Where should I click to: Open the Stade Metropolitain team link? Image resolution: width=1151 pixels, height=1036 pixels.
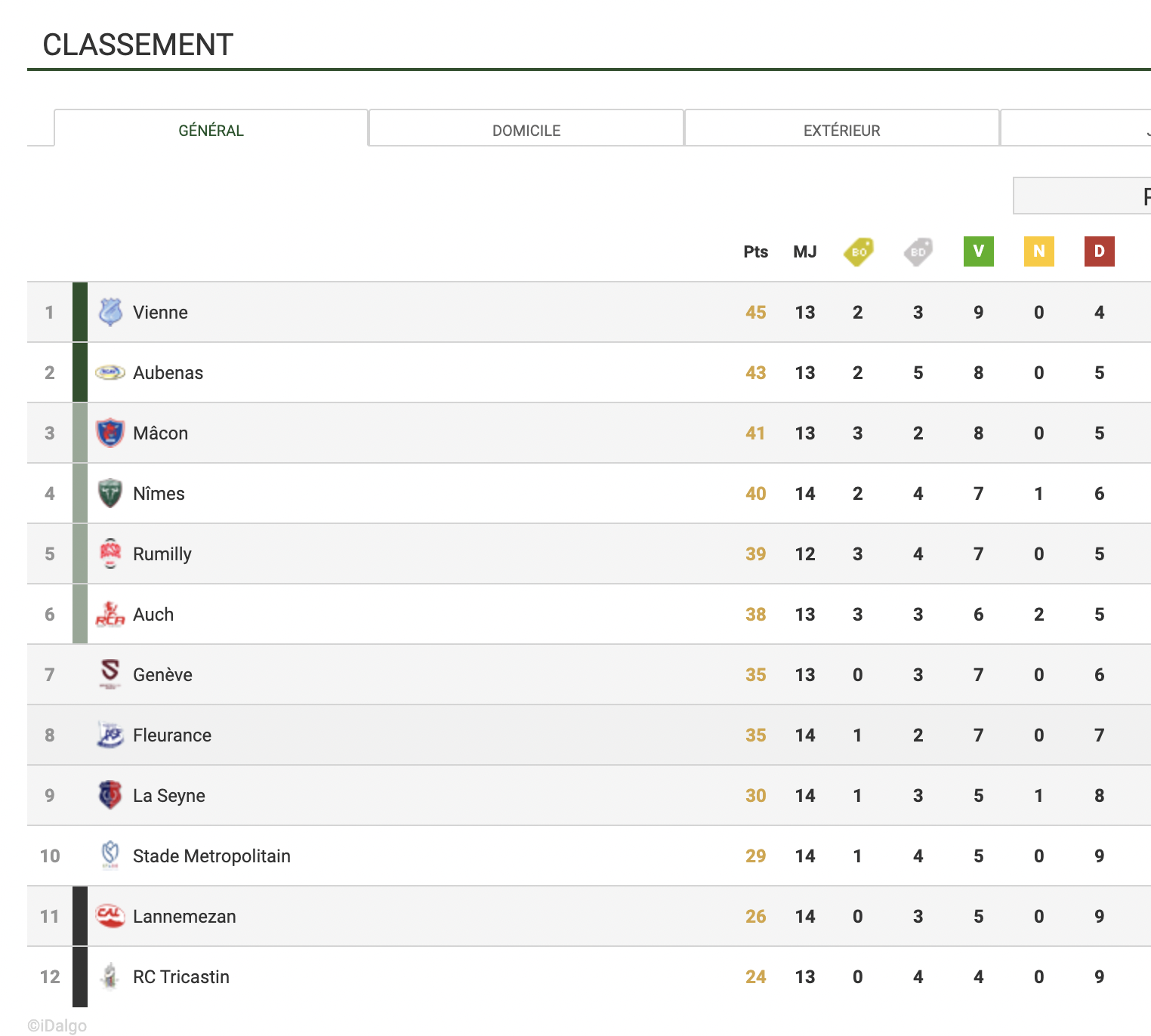click(x=211, y=856)
